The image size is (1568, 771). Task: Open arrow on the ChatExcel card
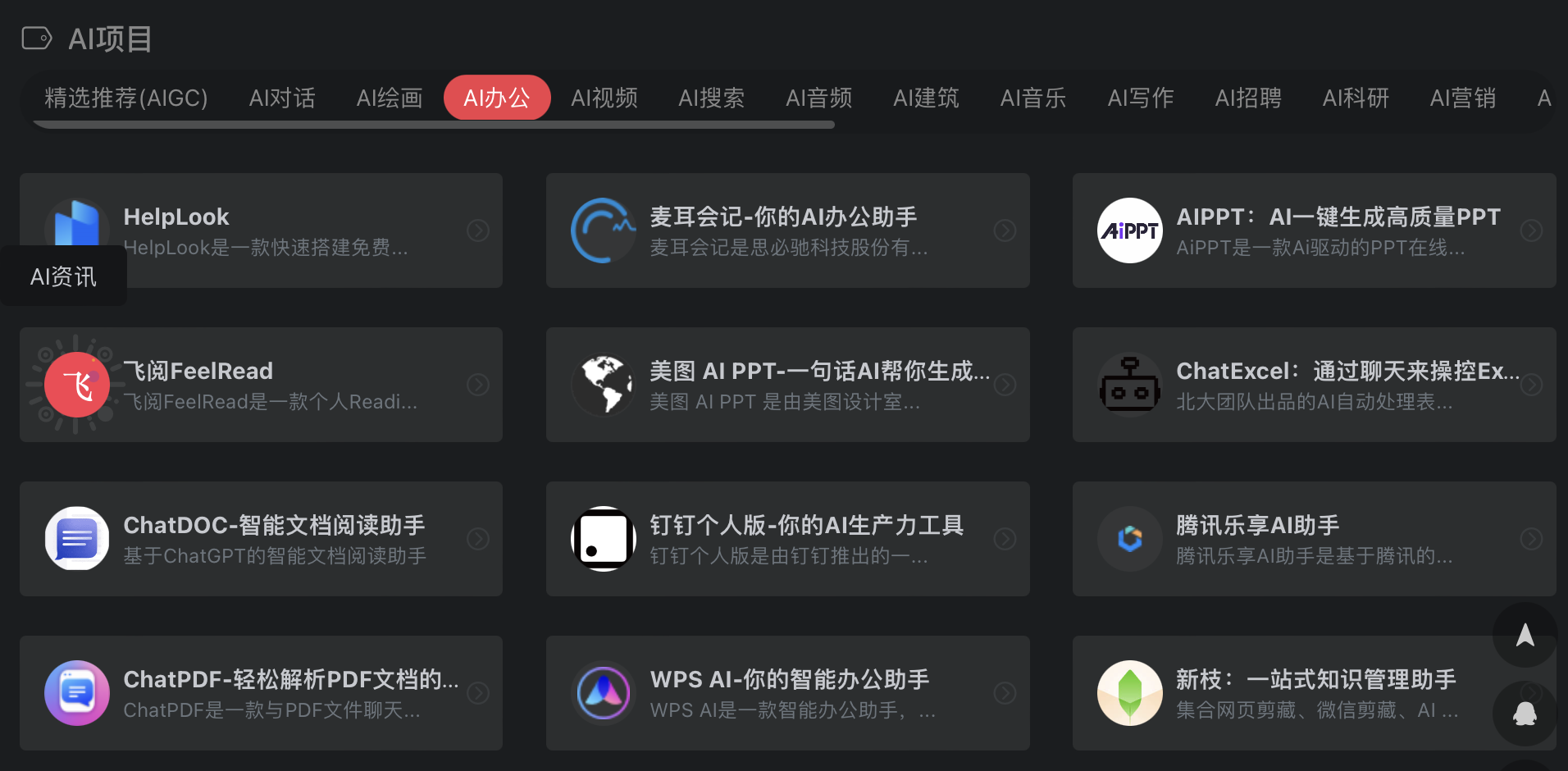[x=1531, y=385]
